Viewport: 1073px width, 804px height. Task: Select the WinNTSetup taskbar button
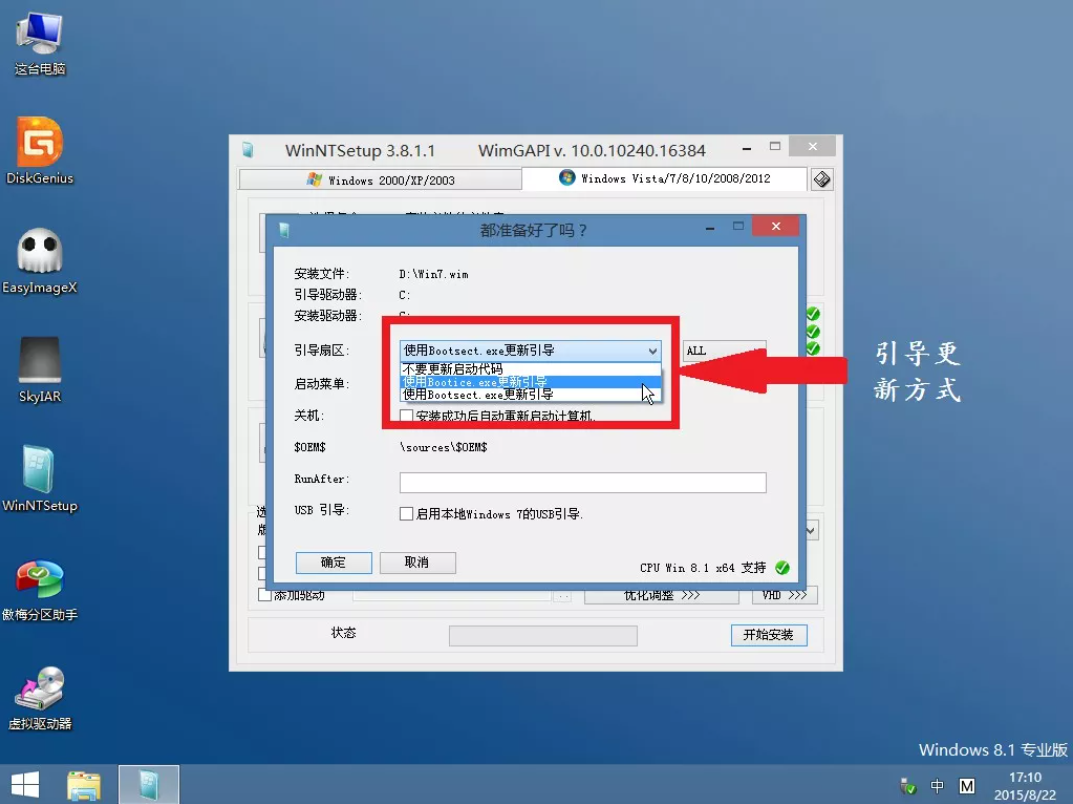[148, 785]
